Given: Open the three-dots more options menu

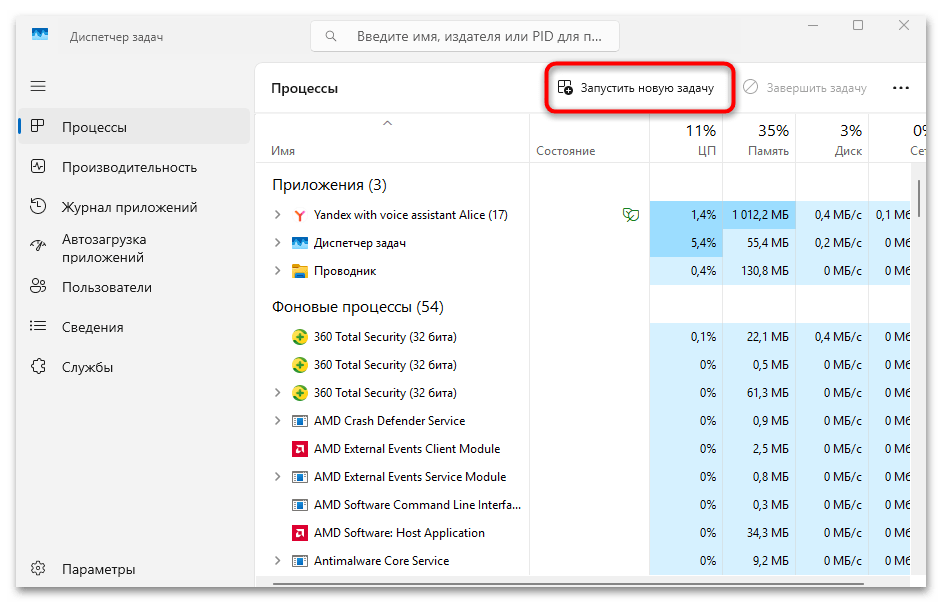Looking at the screenshot, I should pyautogui.click(x=900, y=88).
